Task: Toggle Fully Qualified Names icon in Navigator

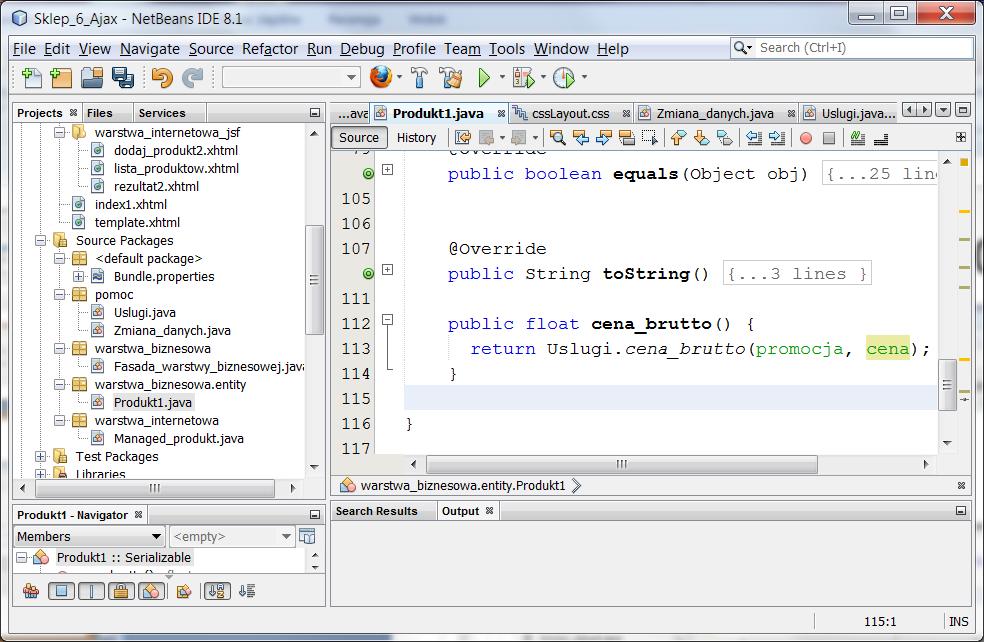Action: 184,591
